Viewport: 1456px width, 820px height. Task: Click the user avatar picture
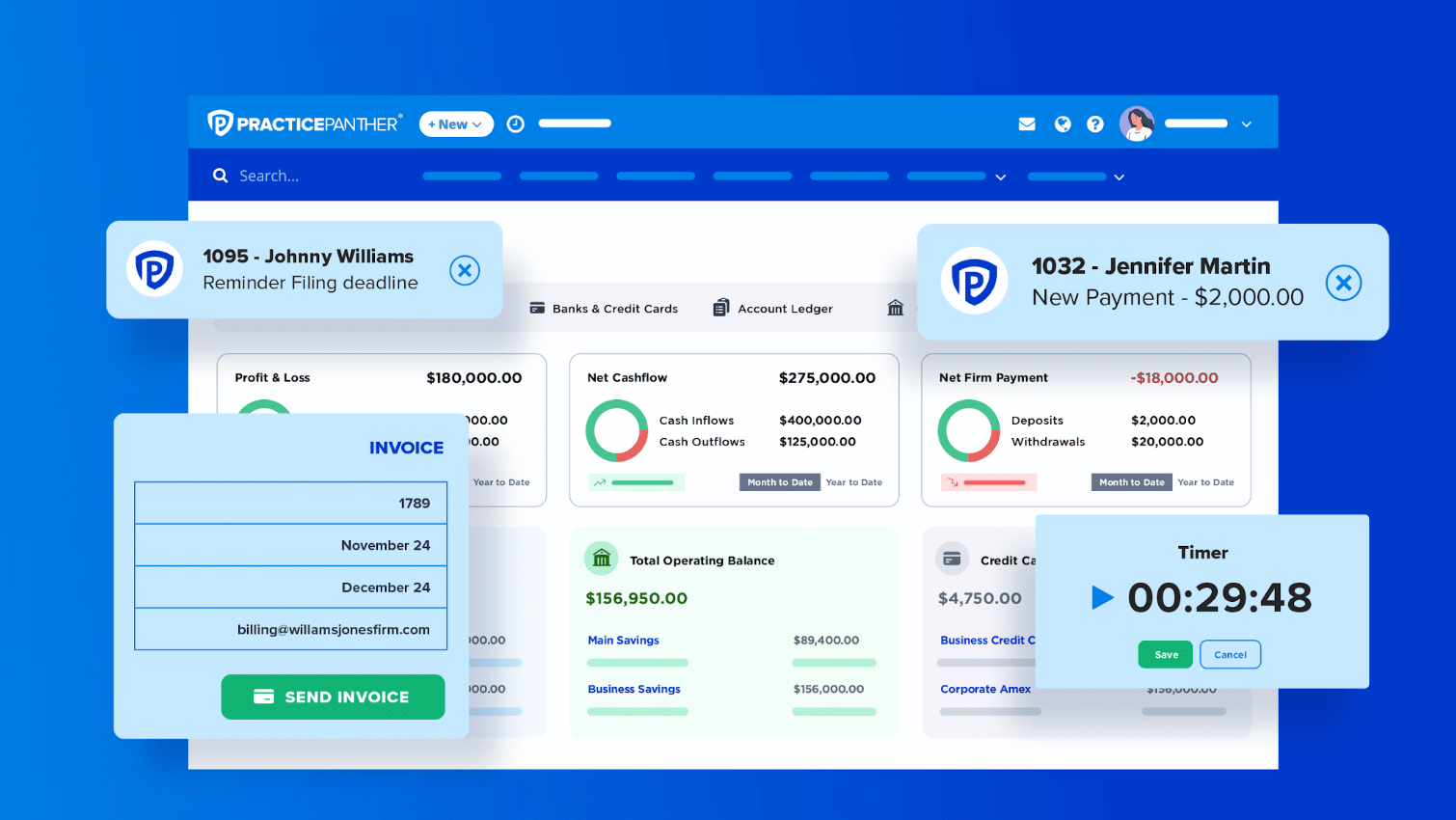[x=1137, y=123]
